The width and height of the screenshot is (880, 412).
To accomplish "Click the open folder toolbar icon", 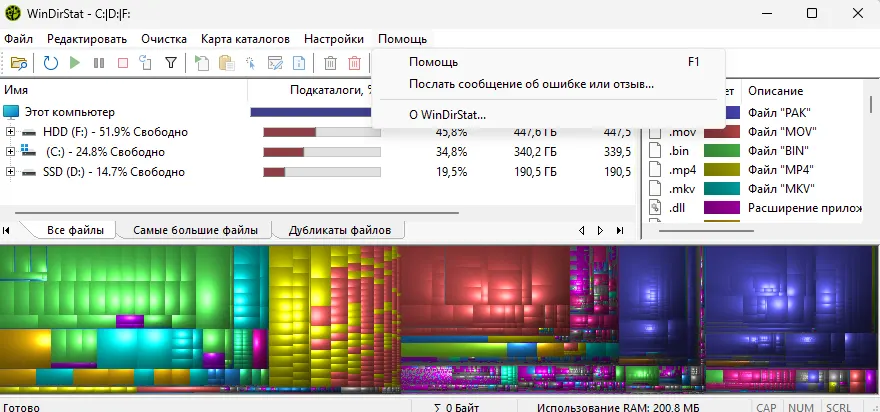I will (x=18, y=63).
